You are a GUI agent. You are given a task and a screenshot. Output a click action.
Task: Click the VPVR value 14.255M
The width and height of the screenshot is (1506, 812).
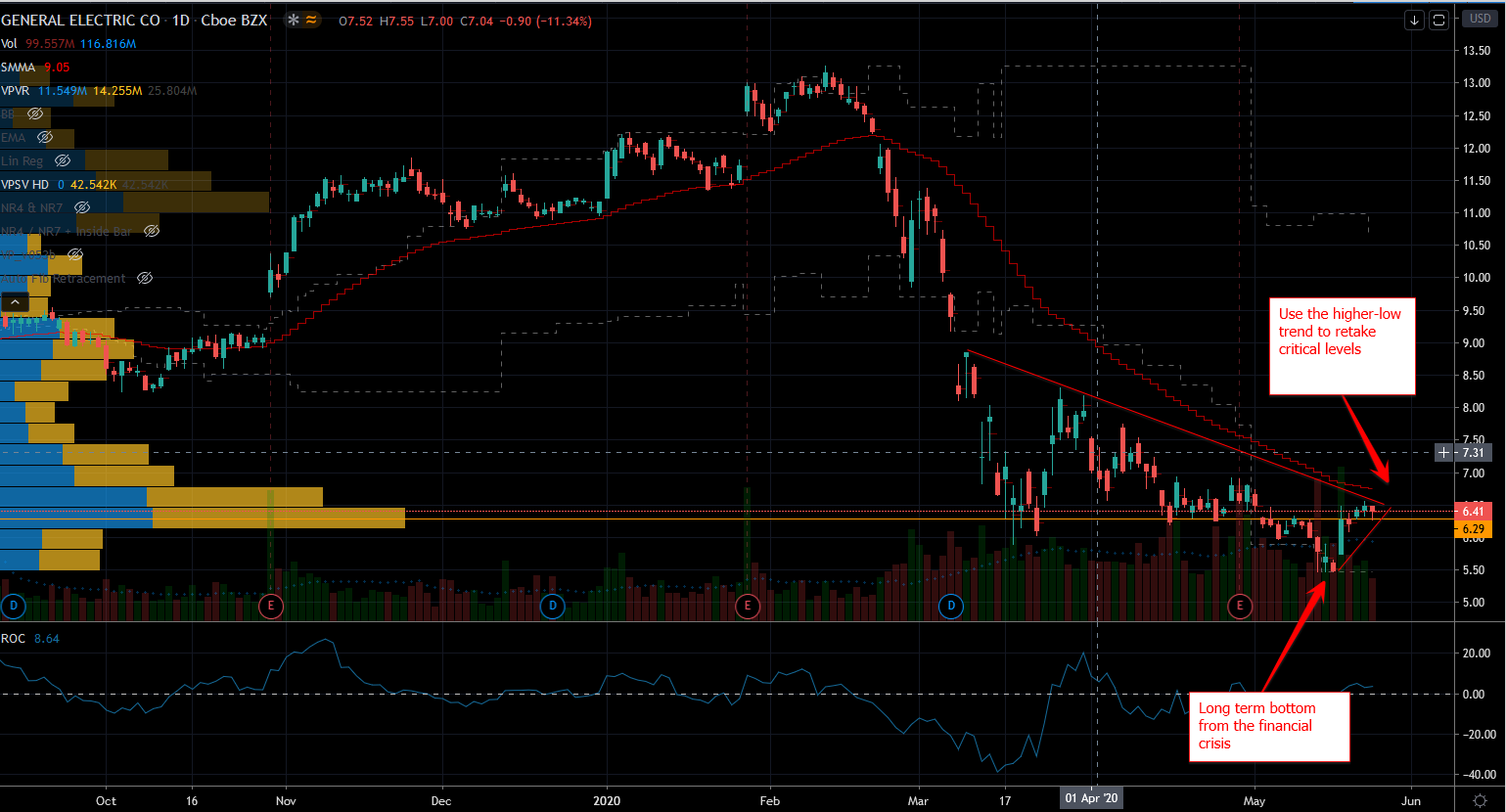pyautogui.click(x=117, y=91)
